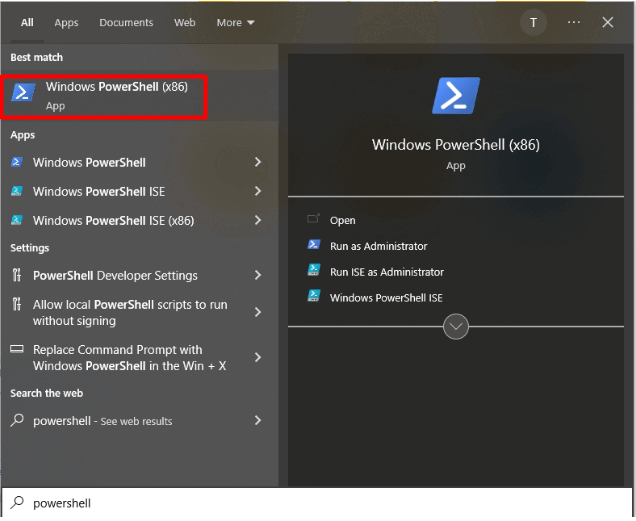Image resolution: width=636 pixels, height=521 pixels.
Task: Click the Windows PowerShell ISE icon in Apps list
Action: pos(17,191)
